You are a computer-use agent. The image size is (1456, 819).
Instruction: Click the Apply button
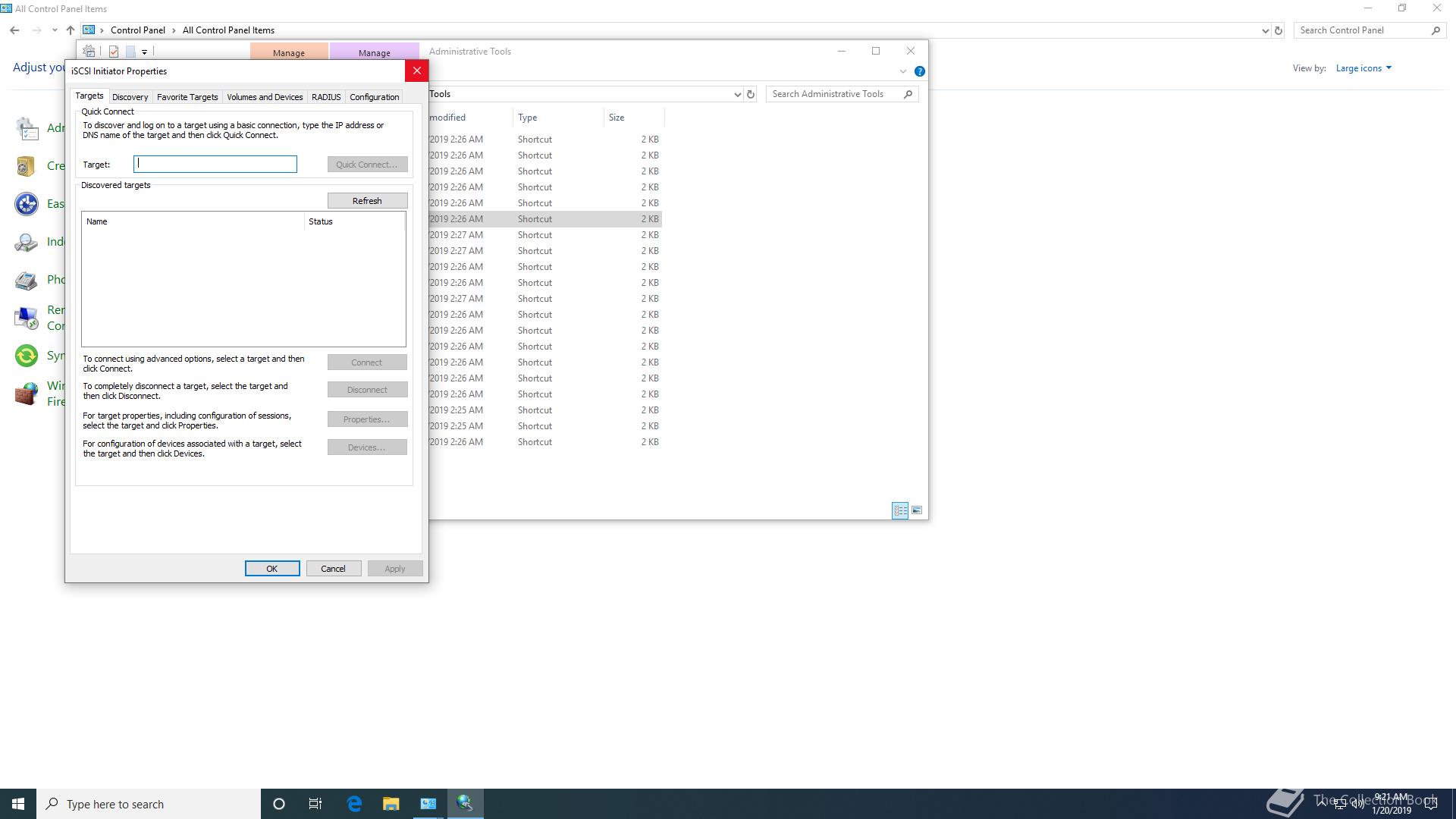point(395,569)
